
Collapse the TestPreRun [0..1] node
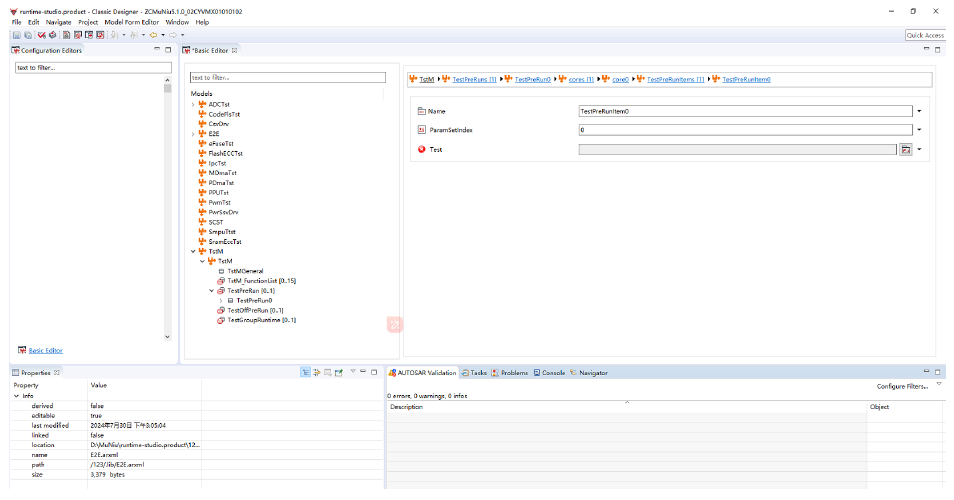tap(212, 291)
